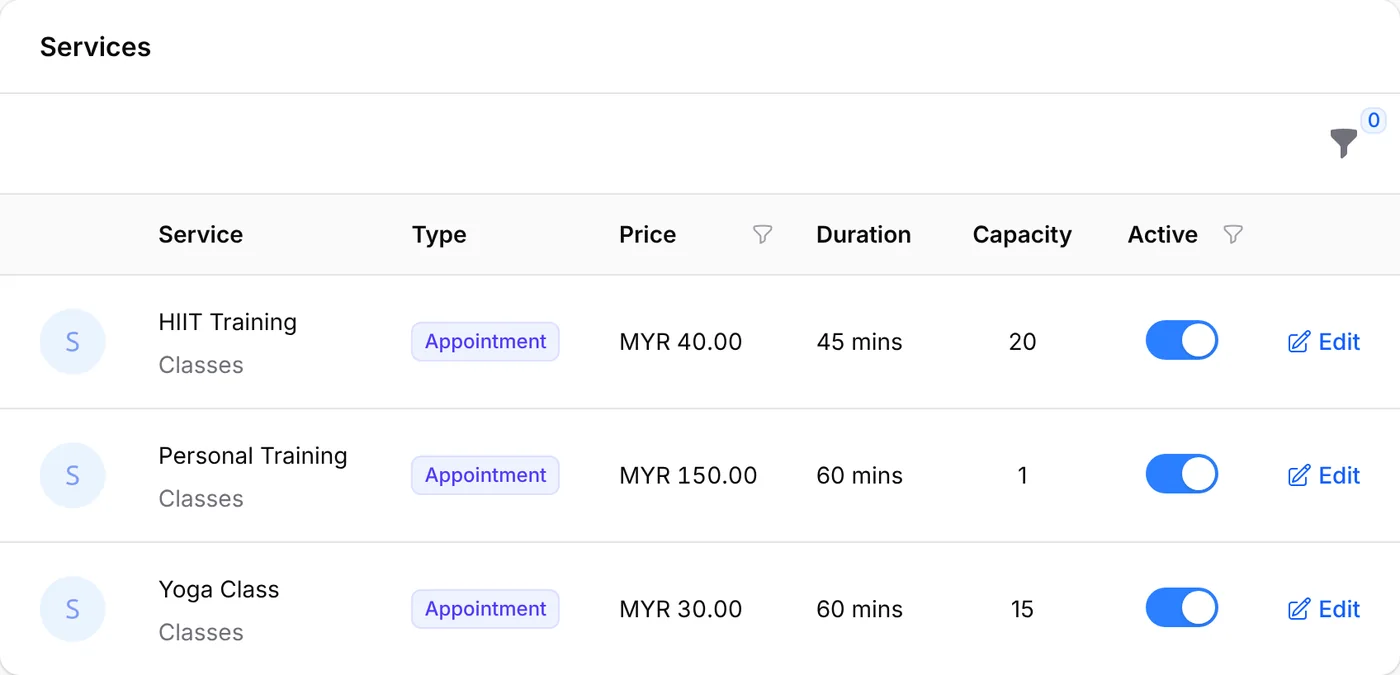Click the capacity value 15
Screen dimensions: 1400x675
(1022, 609)
